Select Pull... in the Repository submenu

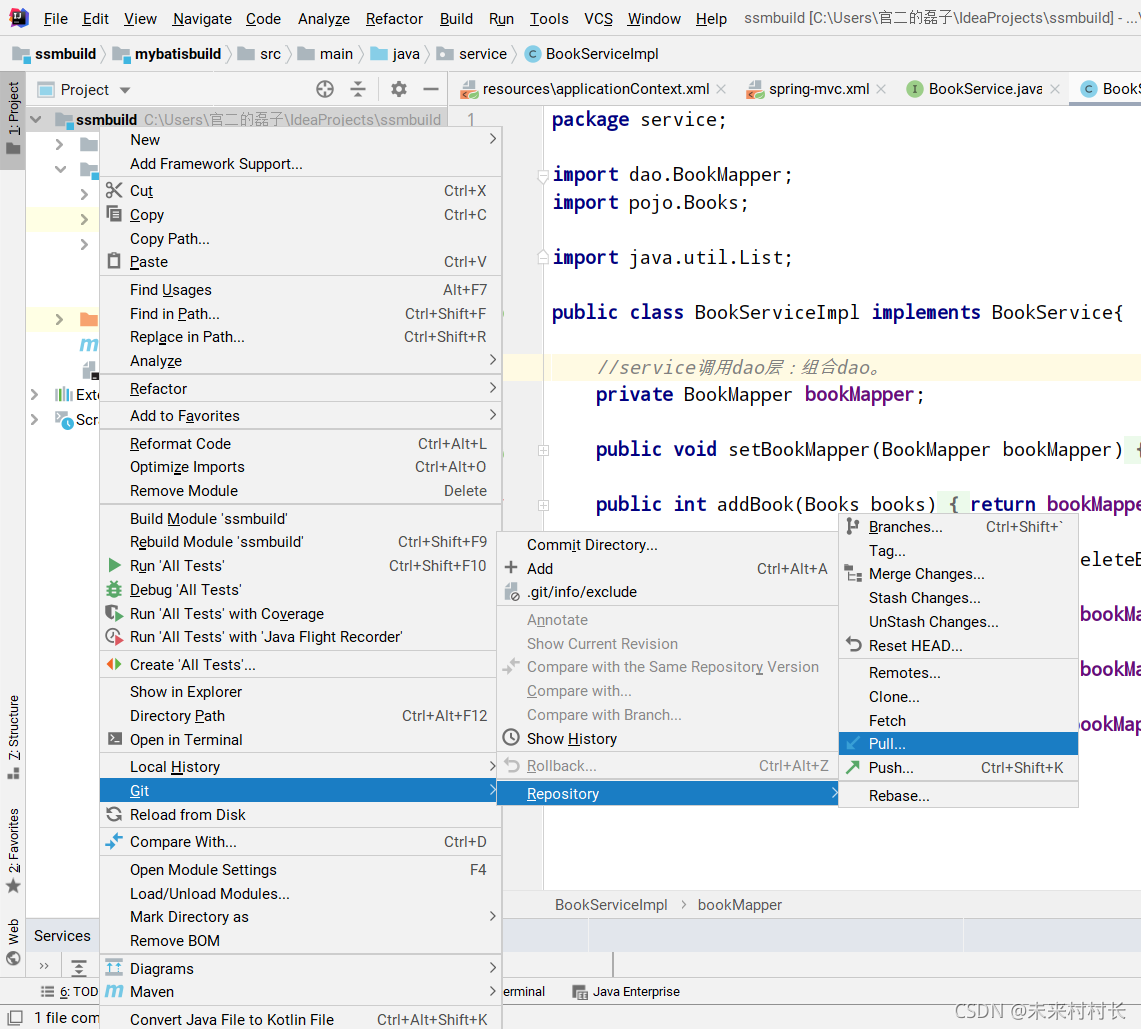pyautogui.click(x=958, y=744)
